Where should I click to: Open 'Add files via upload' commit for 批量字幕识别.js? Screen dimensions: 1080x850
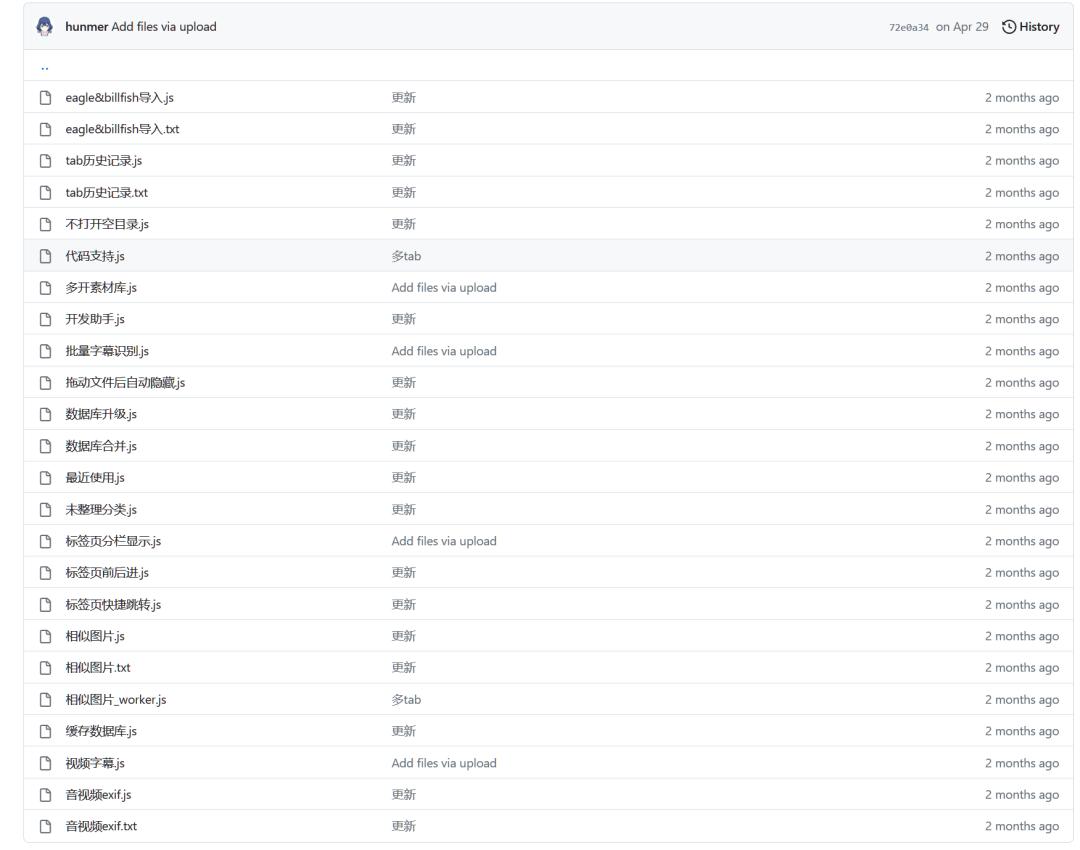[x=444, y=351]
